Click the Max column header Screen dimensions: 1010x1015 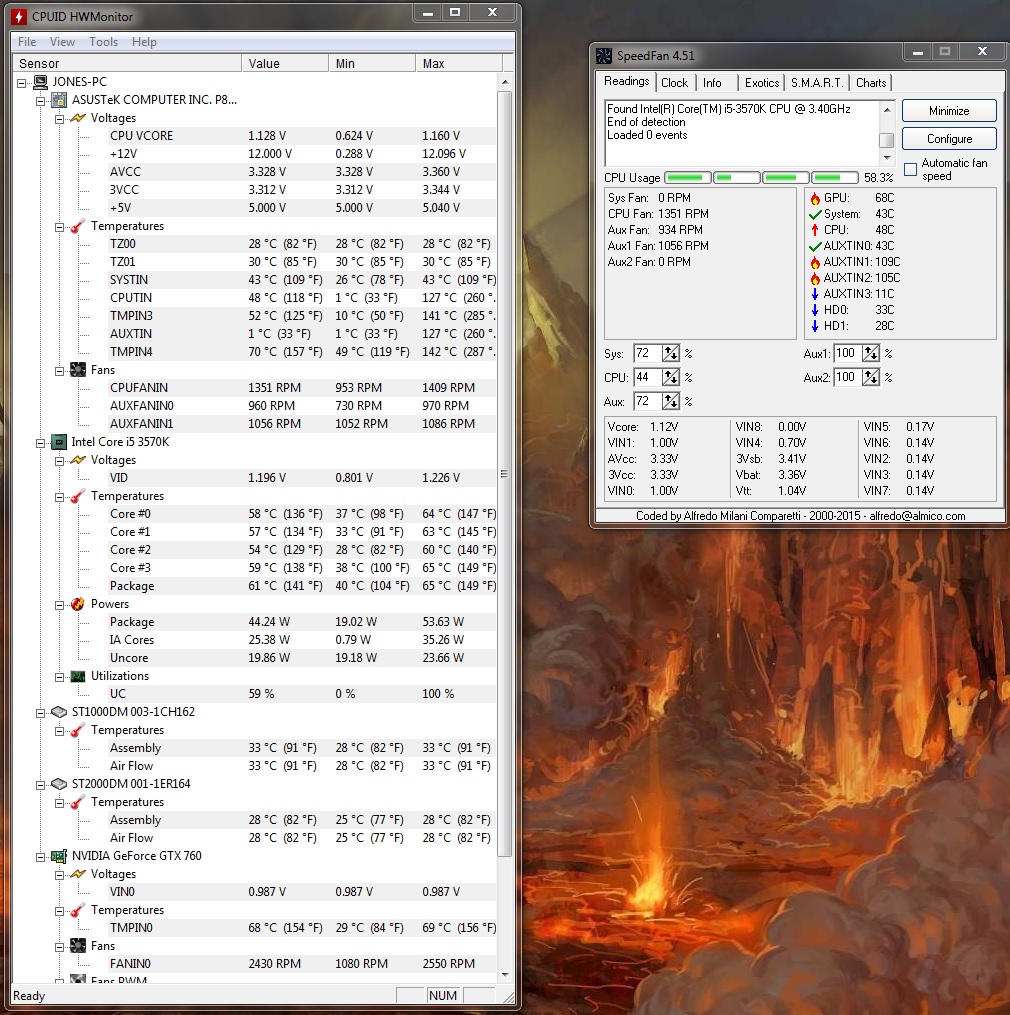click(458, 63)
